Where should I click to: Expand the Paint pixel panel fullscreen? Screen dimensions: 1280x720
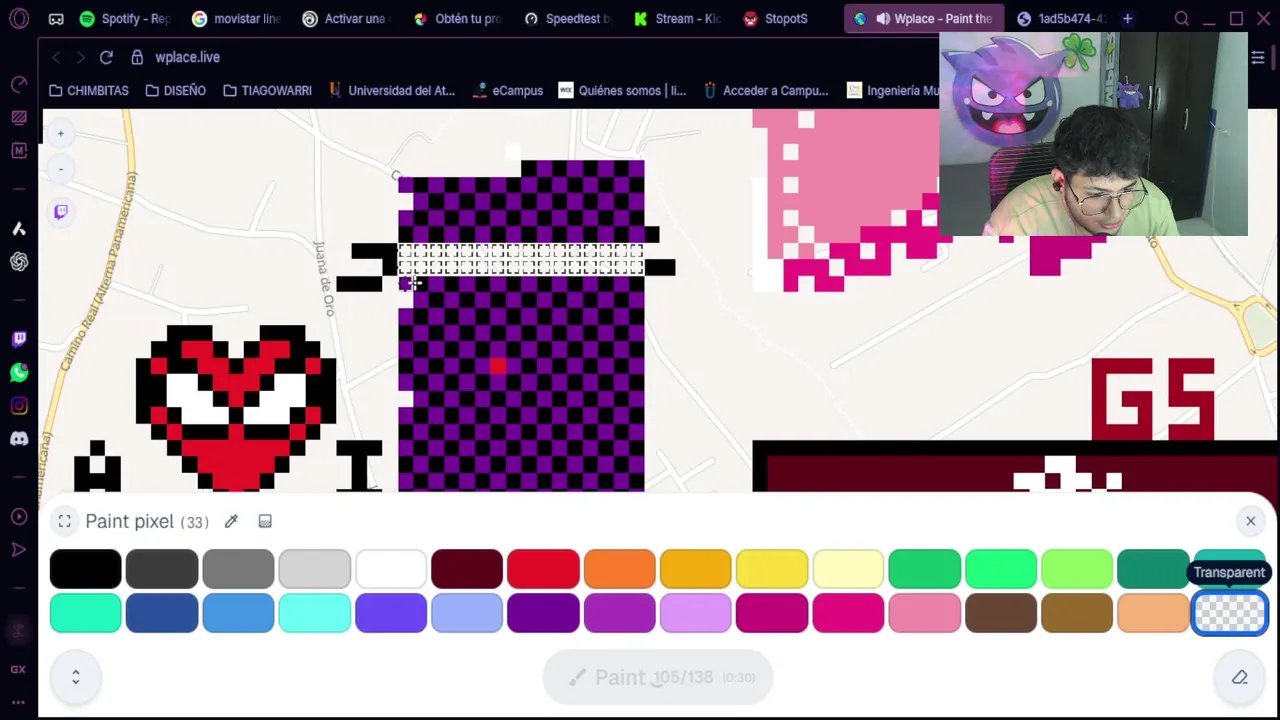point(64,521)
